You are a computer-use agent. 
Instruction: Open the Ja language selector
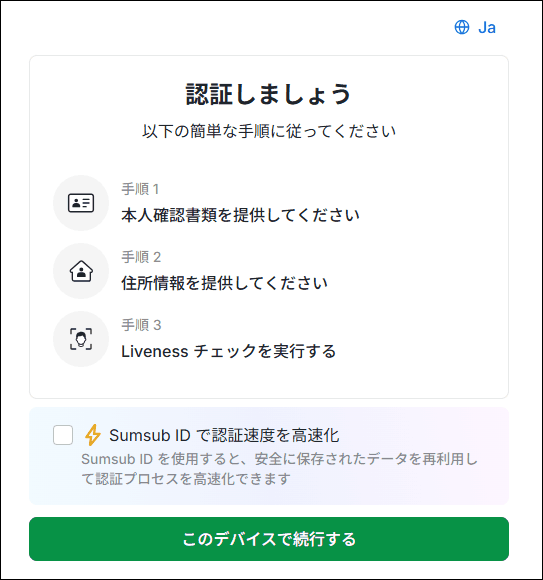[x=475, y=27]
